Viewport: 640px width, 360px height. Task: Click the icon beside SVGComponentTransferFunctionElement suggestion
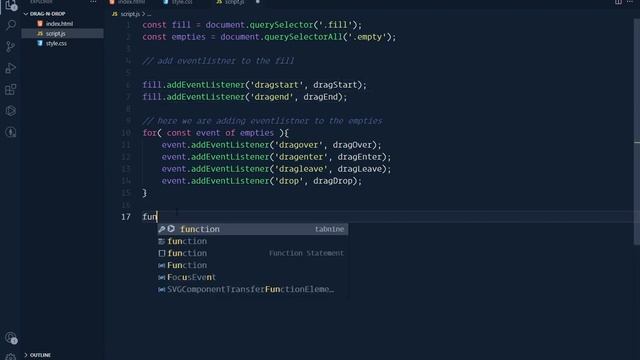point(162,289)
